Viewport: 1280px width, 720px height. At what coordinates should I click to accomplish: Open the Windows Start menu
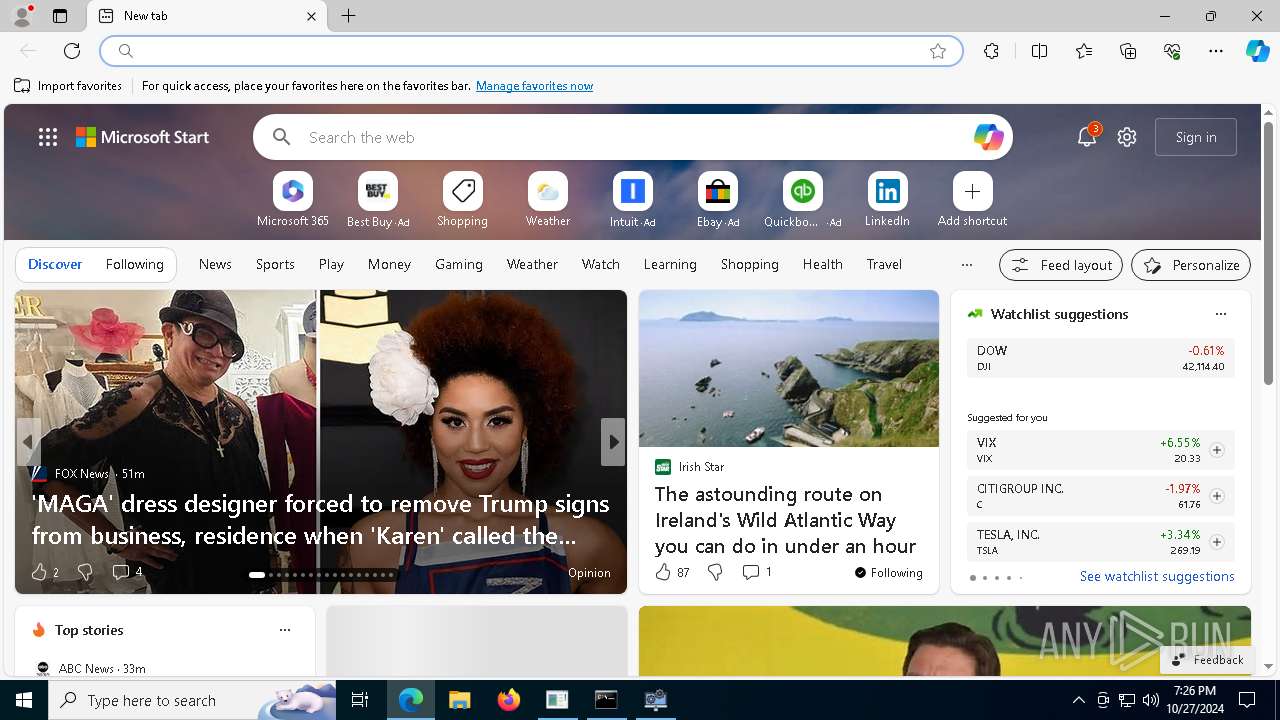point(24,700)
